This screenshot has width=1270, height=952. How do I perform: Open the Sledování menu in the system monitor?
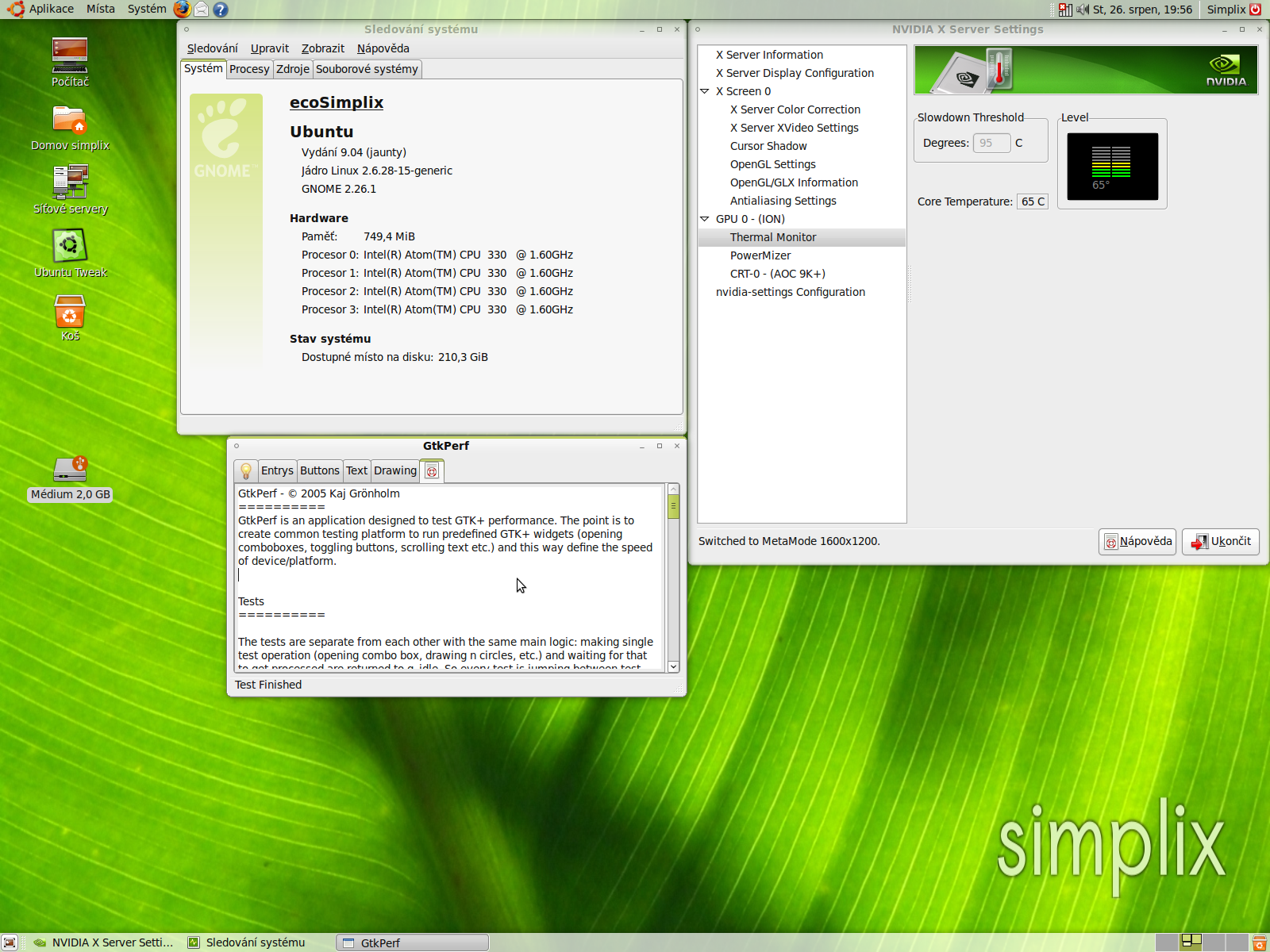coord(212,48)
